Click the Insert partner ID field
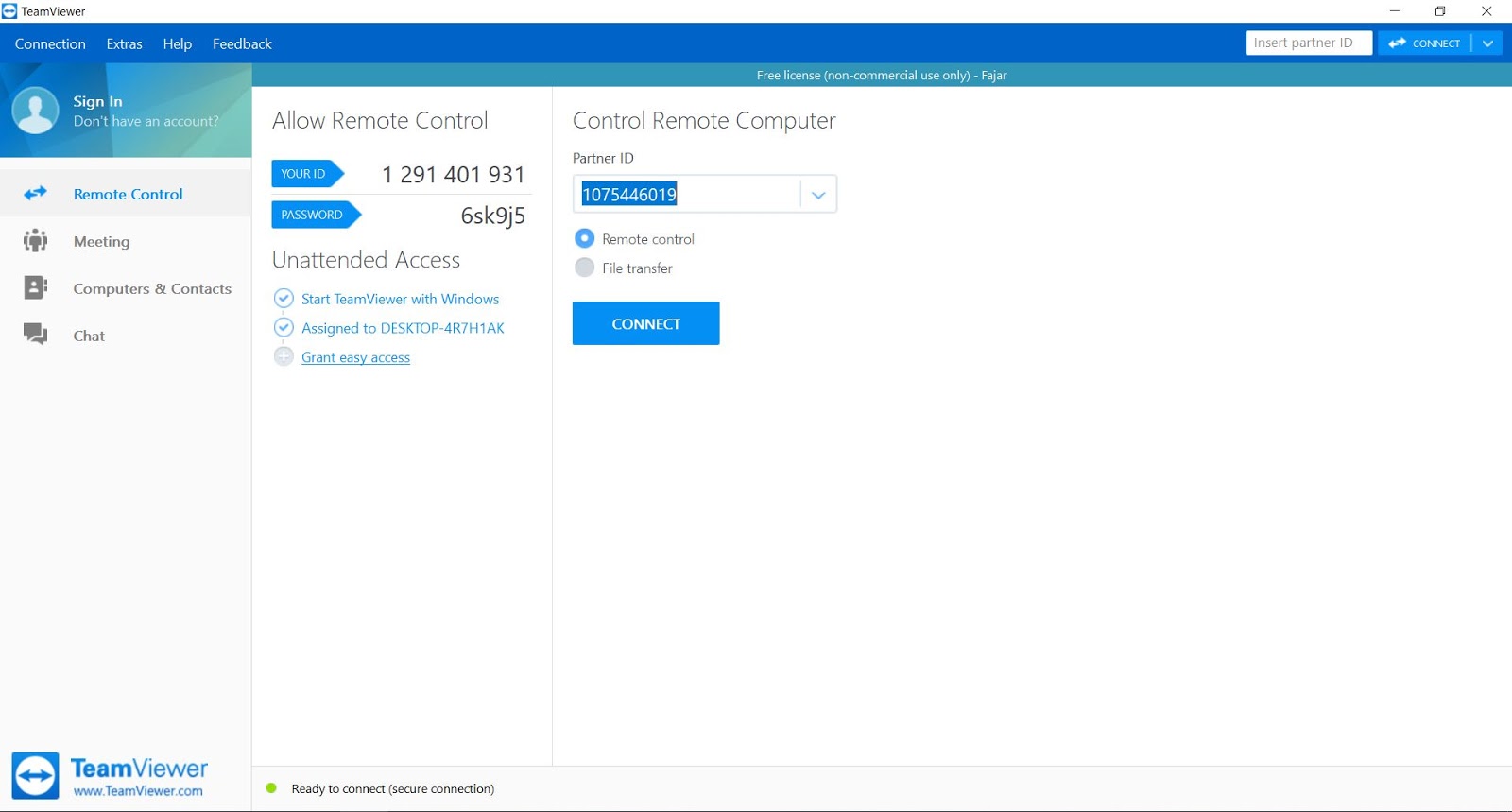 [1309, 43]
